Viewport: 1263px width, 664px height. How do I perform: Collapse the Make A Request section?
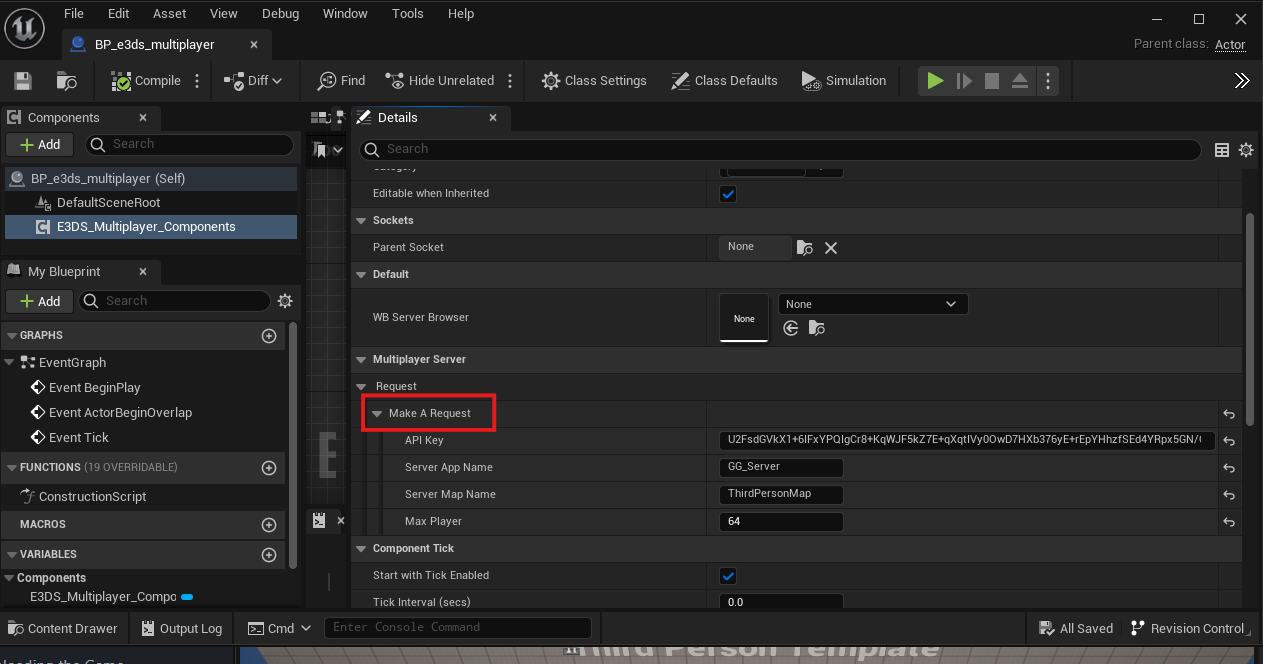click(377, 413)
